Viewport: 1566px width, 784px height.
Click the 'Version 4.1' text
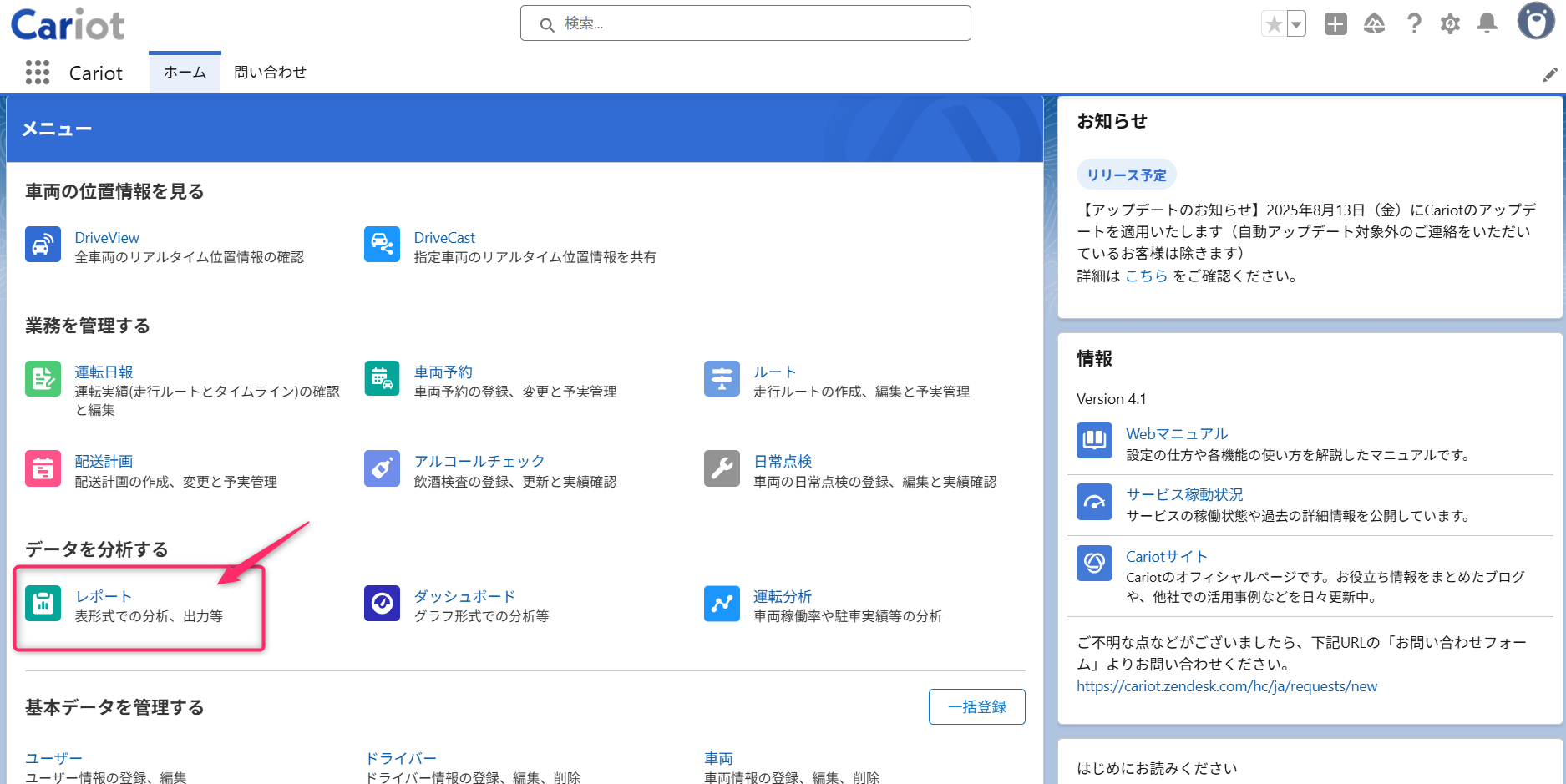coord(1112,399)
